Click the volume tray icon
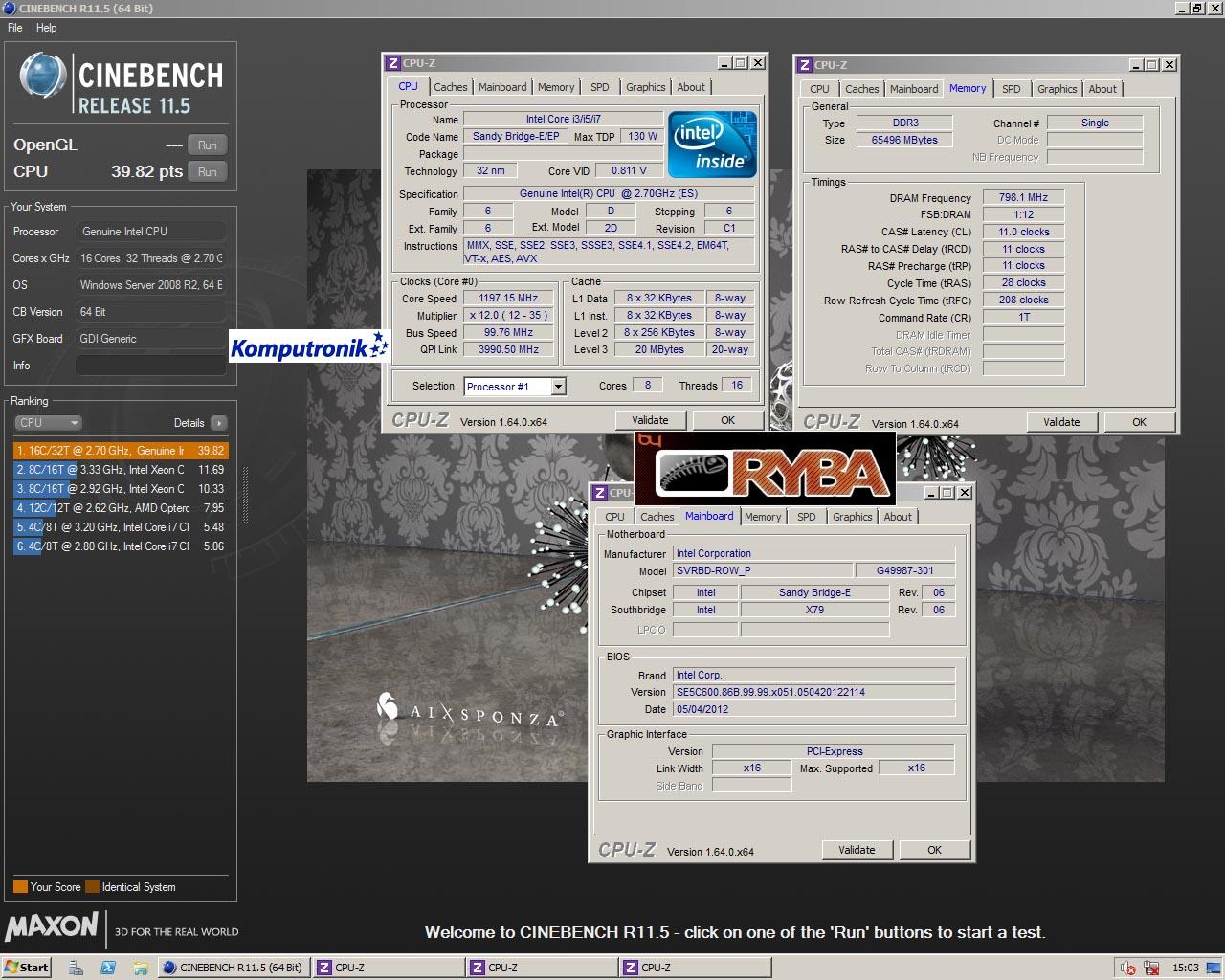The image size is (1225, 980). tap(1128, 968)
